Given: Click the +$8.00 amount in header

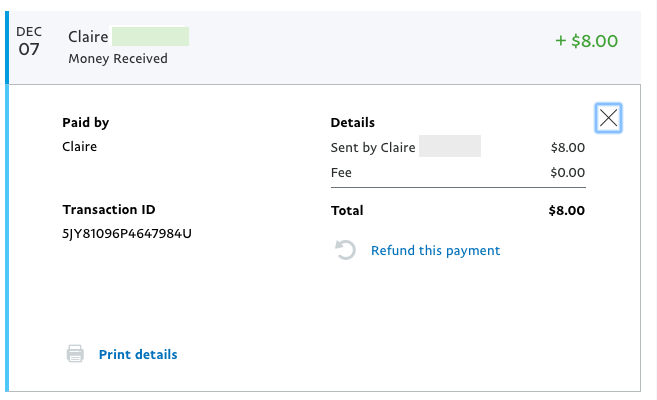Looking at the screenshot, I should [x=586, y=41].
